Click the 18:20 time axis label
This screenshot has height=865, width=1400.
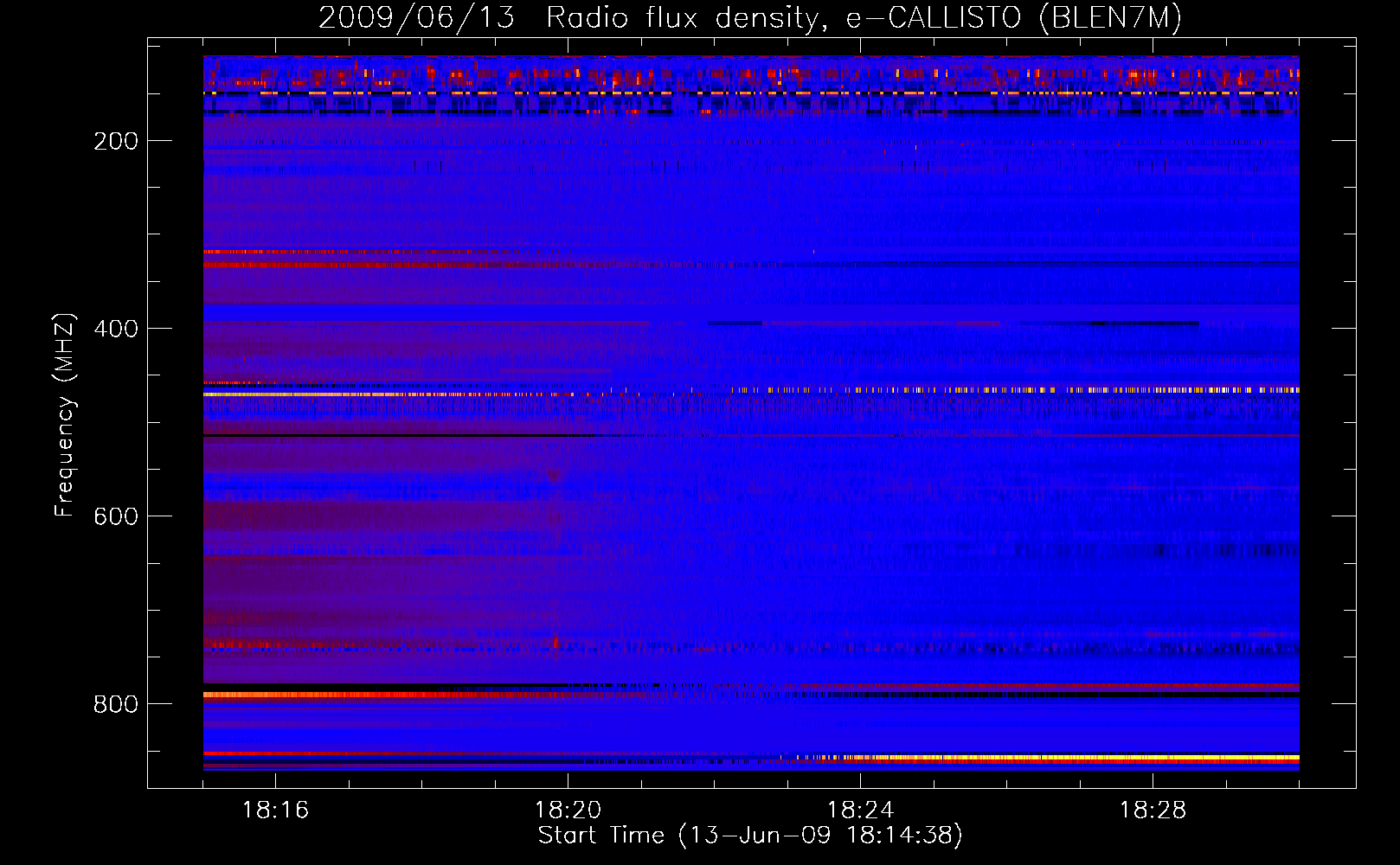(x=568, y=810)
